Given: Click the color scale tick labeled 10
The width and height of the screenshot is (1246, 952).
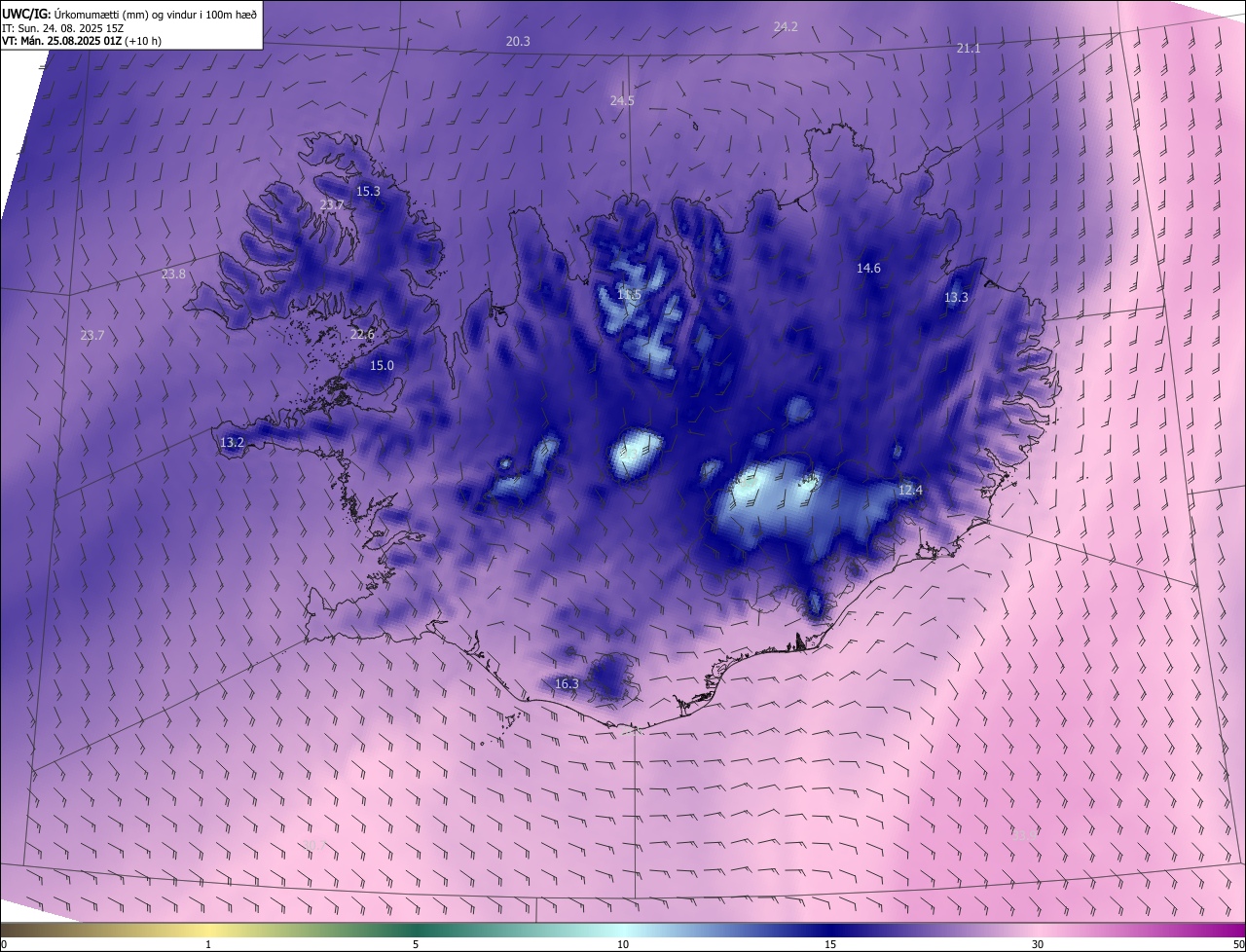Looking at the screenshot, I should click(623, 944).
